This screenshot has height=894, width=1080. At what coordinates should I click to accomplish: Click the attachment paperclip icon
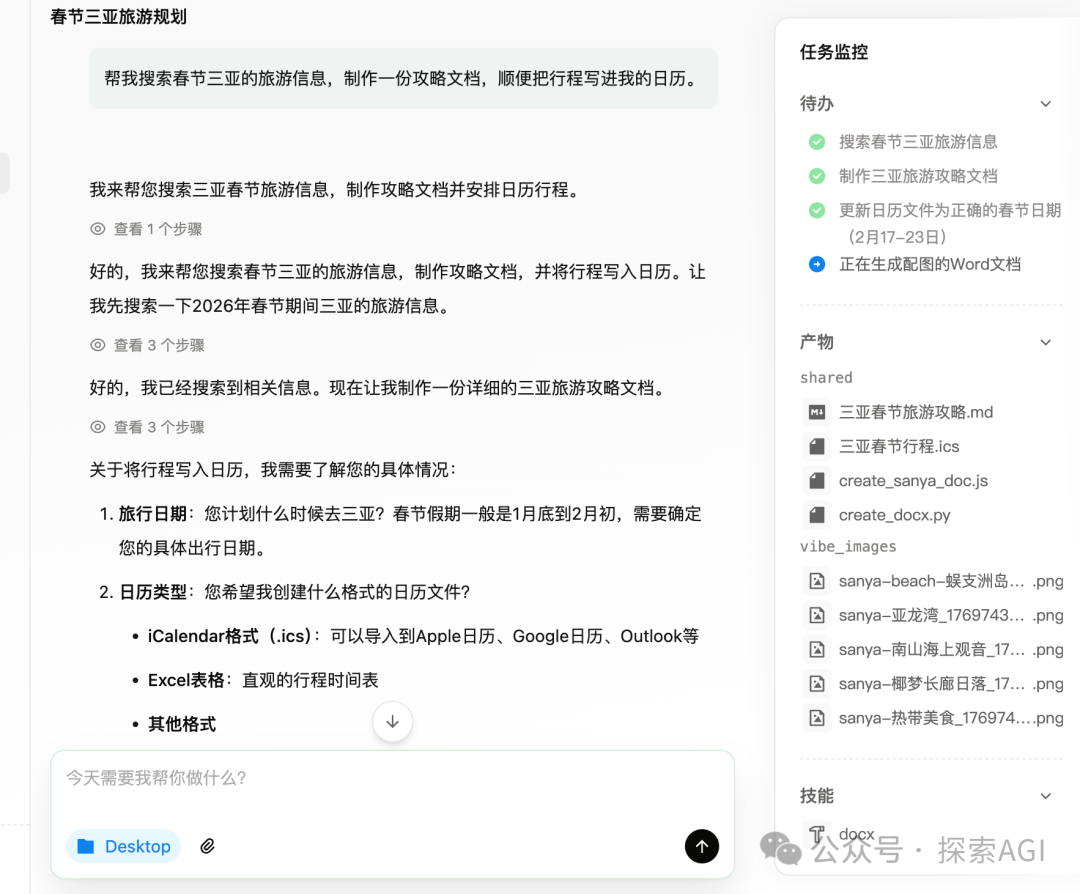coord(208,845)
